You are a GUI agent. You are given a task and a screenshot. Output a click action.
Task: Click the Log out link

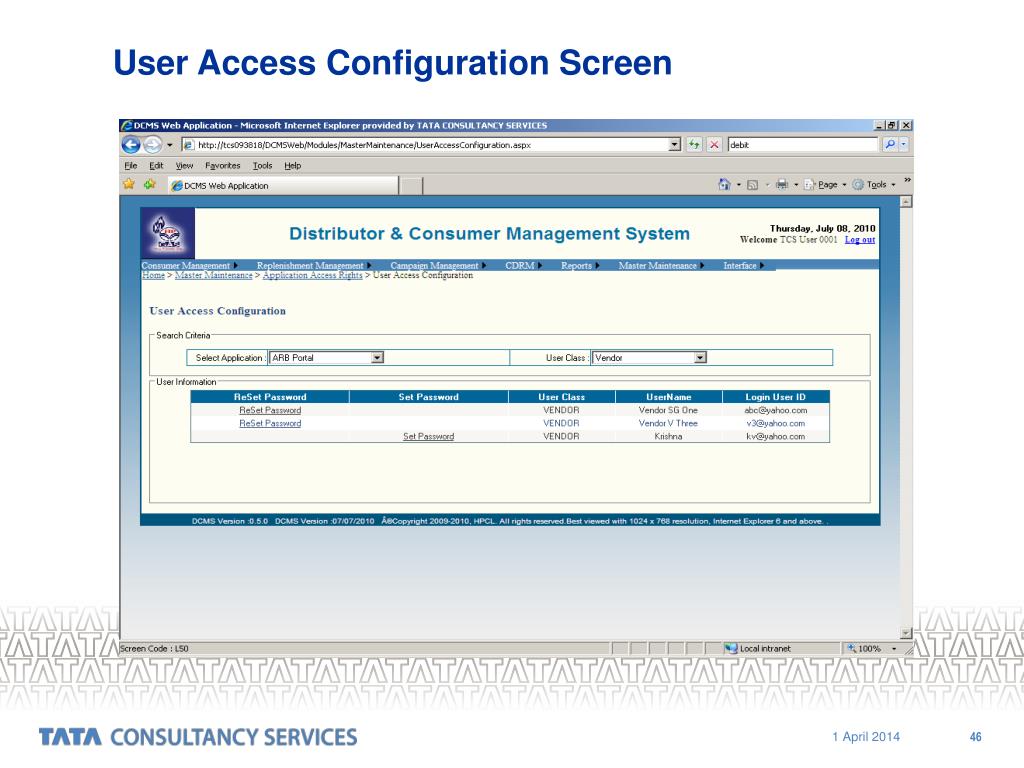(859, 240)
